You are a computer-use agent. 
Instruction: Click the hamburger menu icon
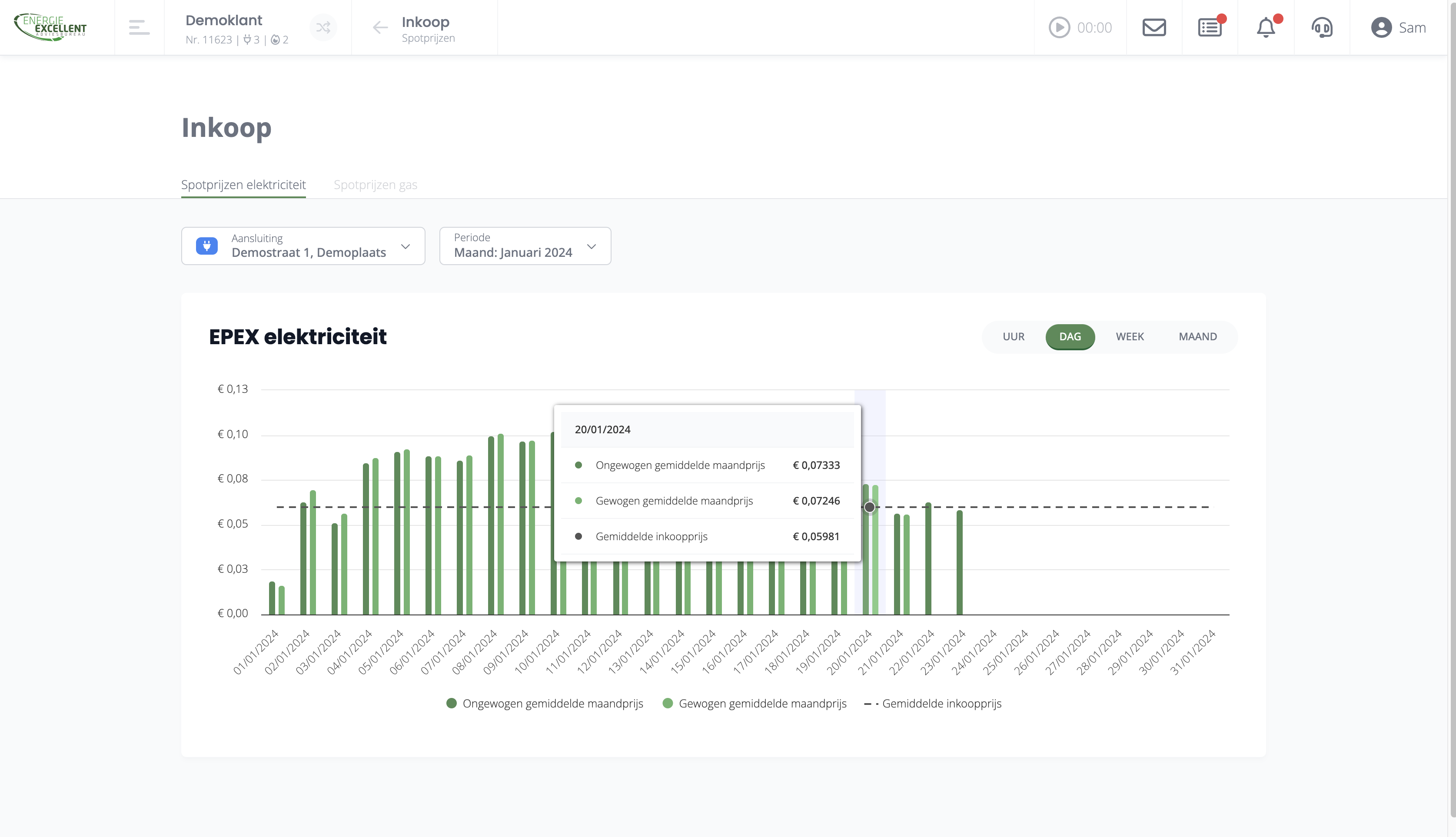coord(139,27)
